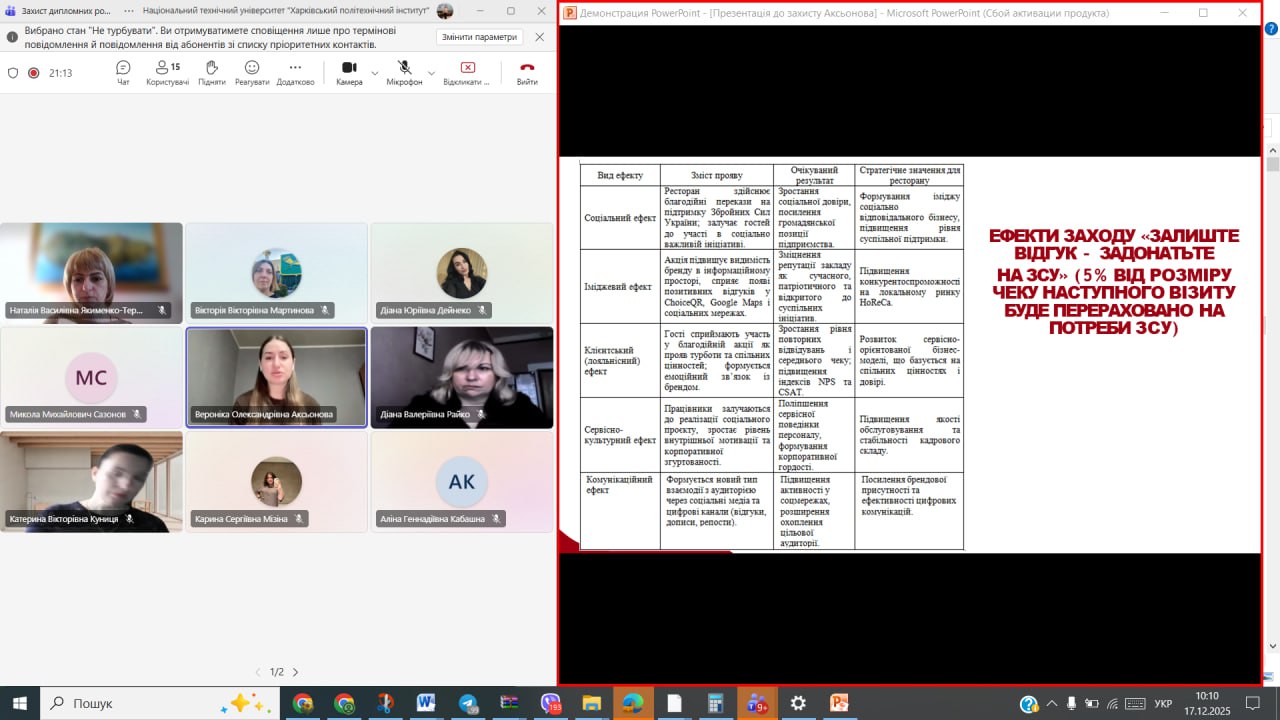Select Вероніка Олександрівна Аксьонова video tile
This screenshot has width=1280, height=720.
276,377
